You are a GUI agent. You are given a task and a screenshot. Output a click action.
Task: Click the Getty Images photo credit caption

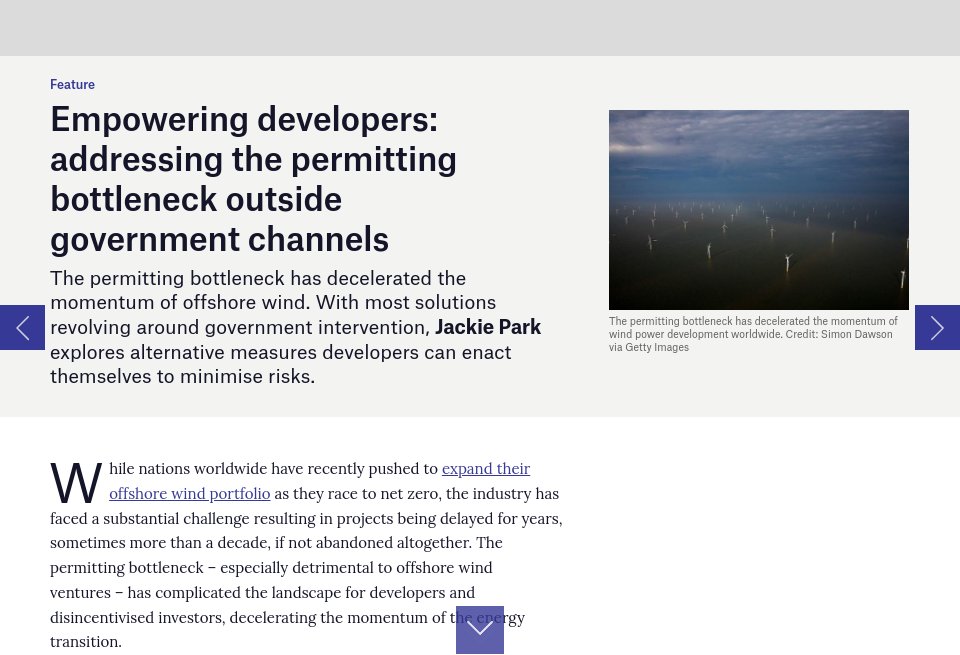tap(753, 334)
